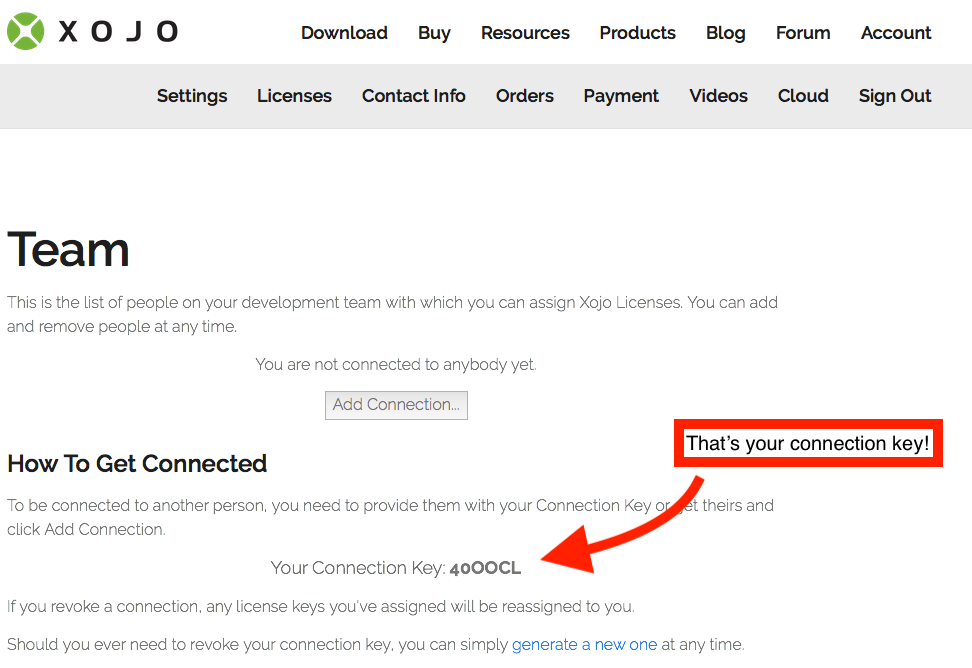Click the 'generate a new one' link
The width and height of the screenshot is (972, 668).
coord(584,644)
